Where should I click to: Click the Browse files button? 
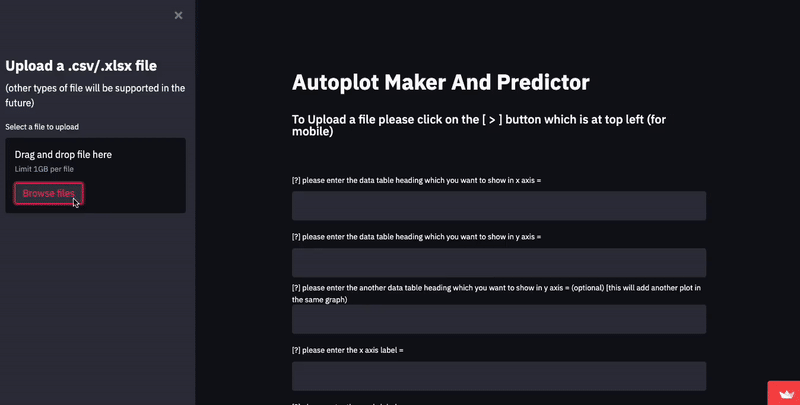(x=48, y=193)
